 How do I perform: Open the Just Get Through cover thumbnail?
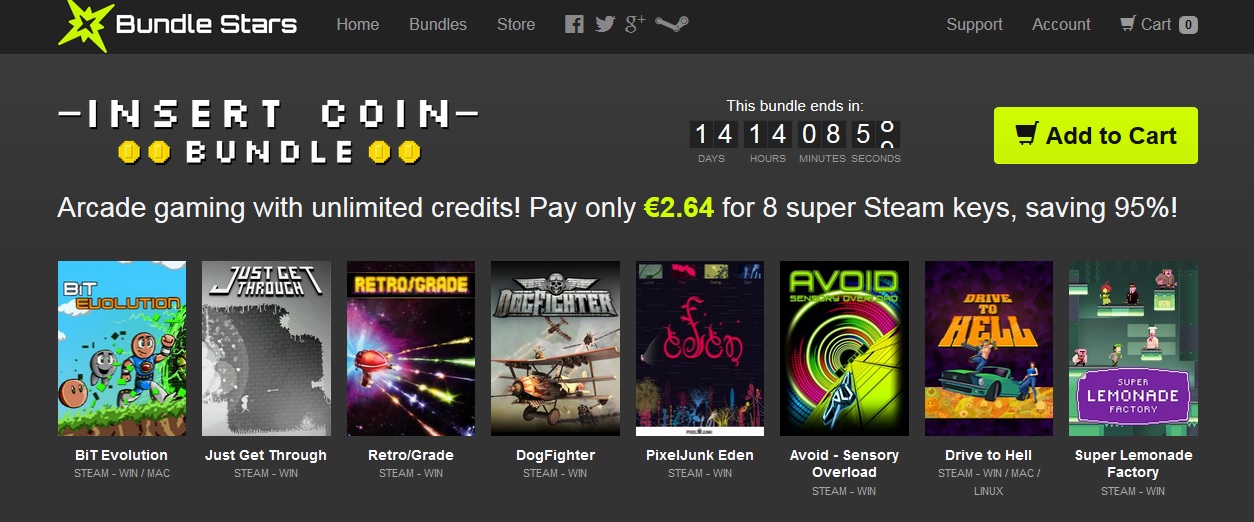pos(266,348)
